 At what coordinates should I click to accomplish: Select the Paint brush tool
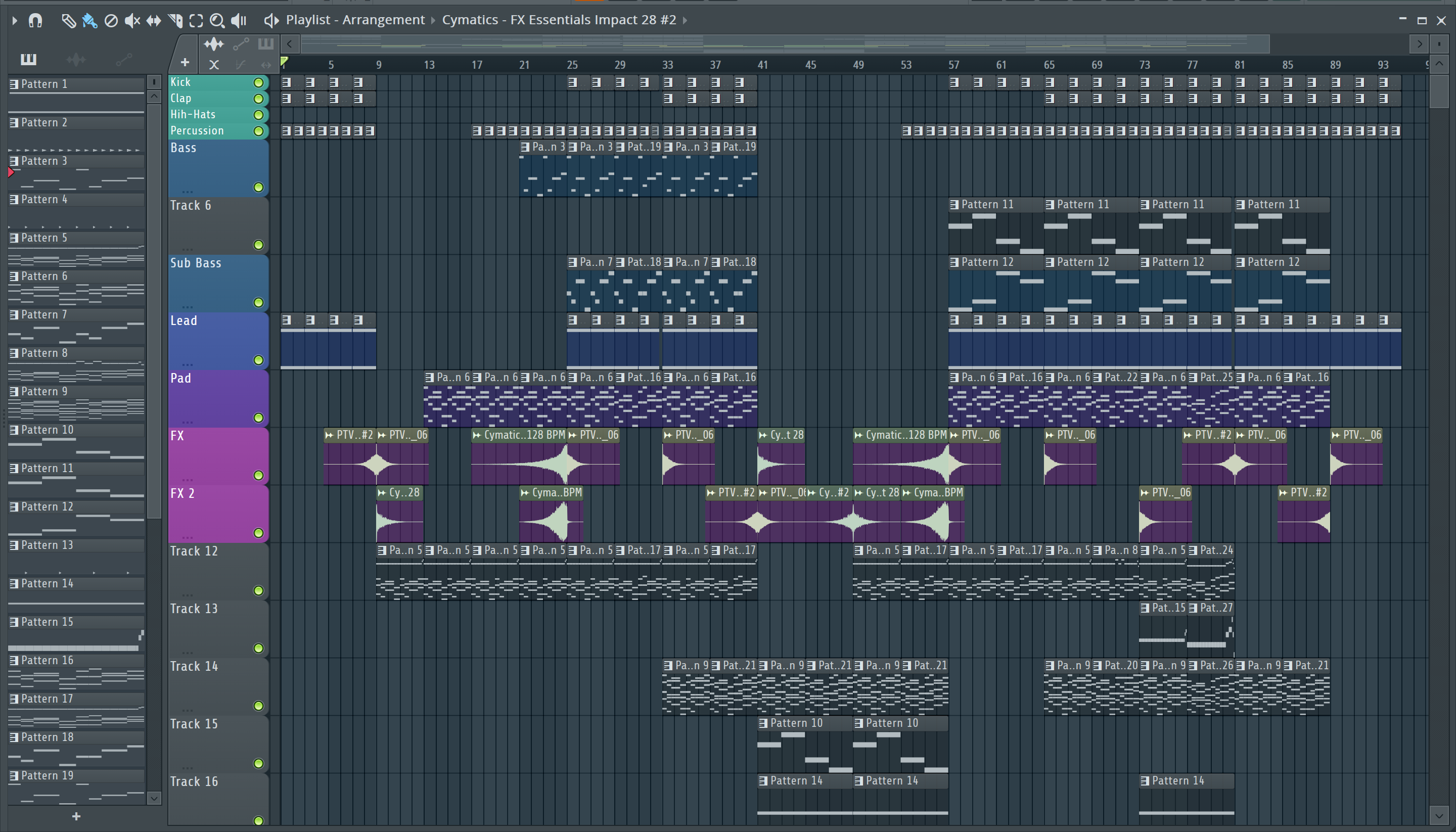pyautogui.click(x=89, y=21)
